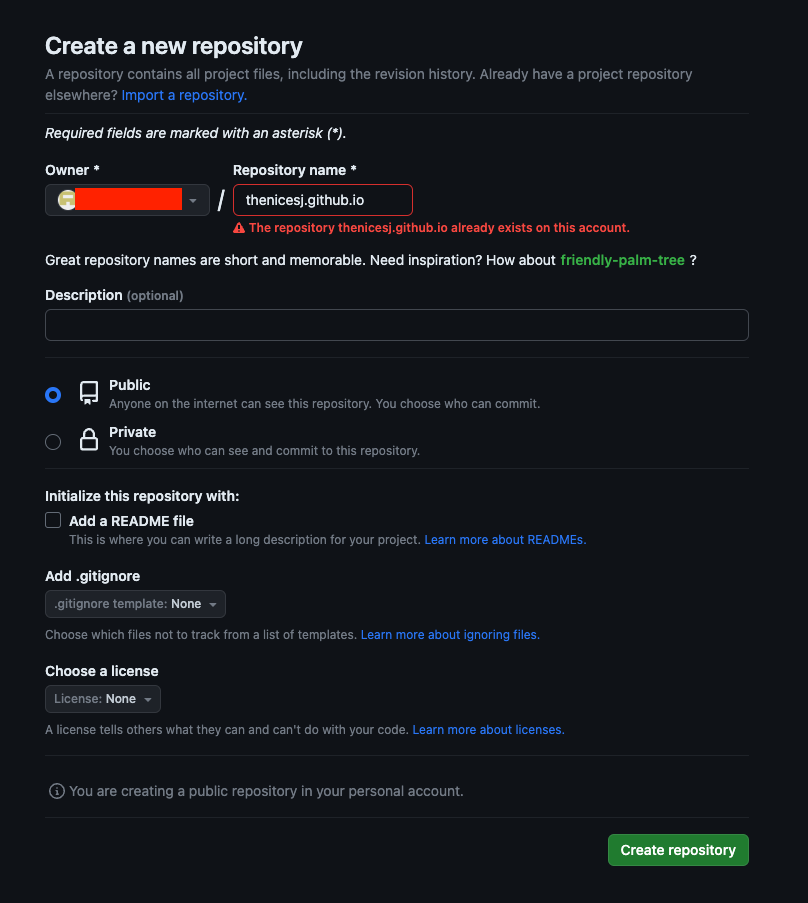Open the owner selection dropdown
This screenshot has height=903, width=808.
pos(127,199)
